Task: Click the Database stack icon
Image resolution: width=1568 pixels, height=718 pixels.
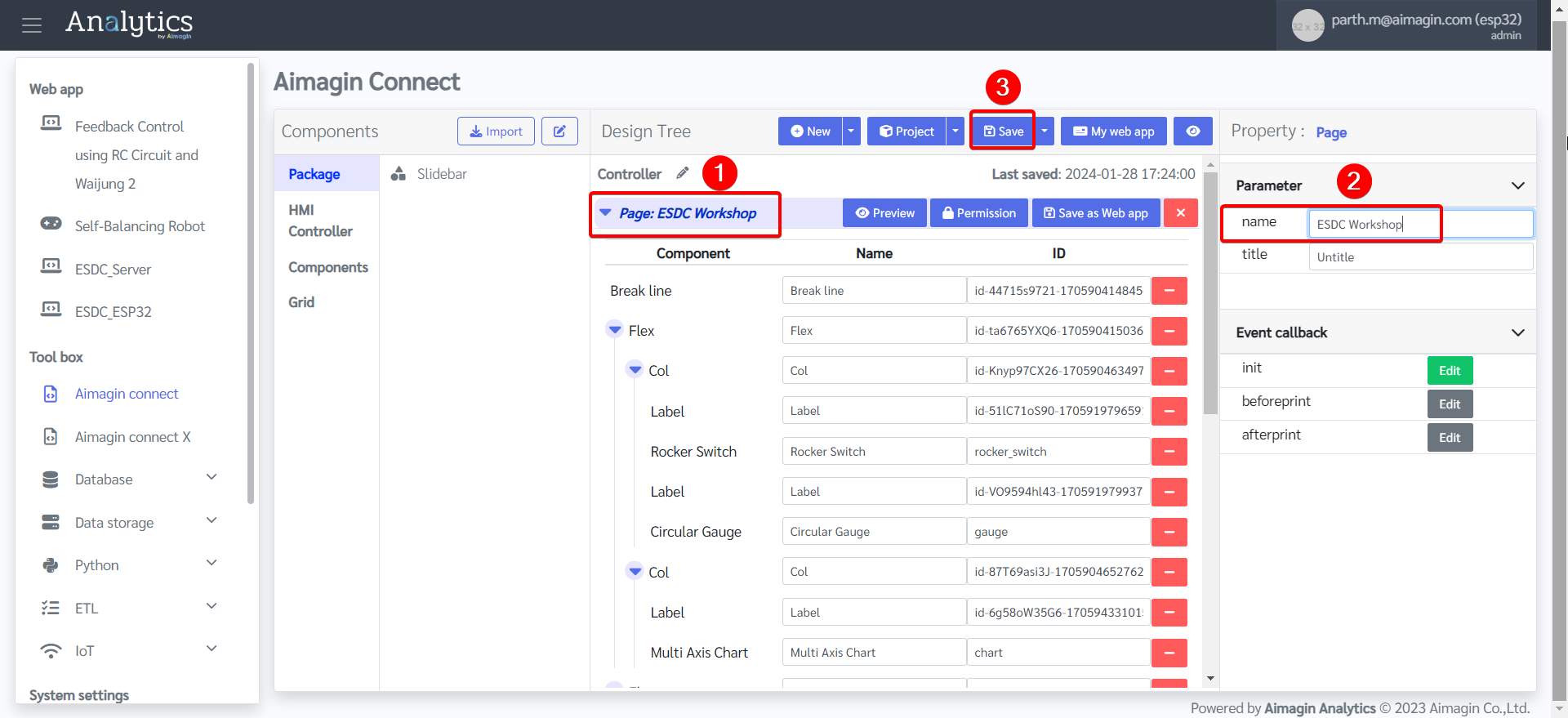Action: pyautogui.click(x=51, y=479)
